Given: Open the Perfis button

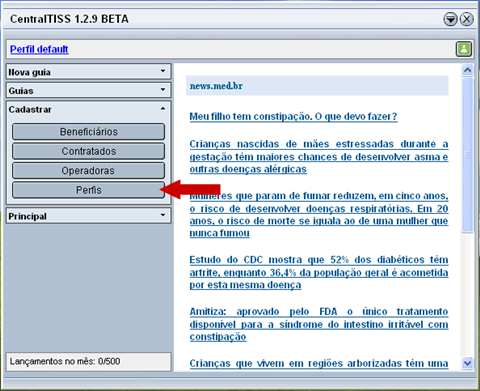Looking at the screenshot, I should tap(89, 190).
